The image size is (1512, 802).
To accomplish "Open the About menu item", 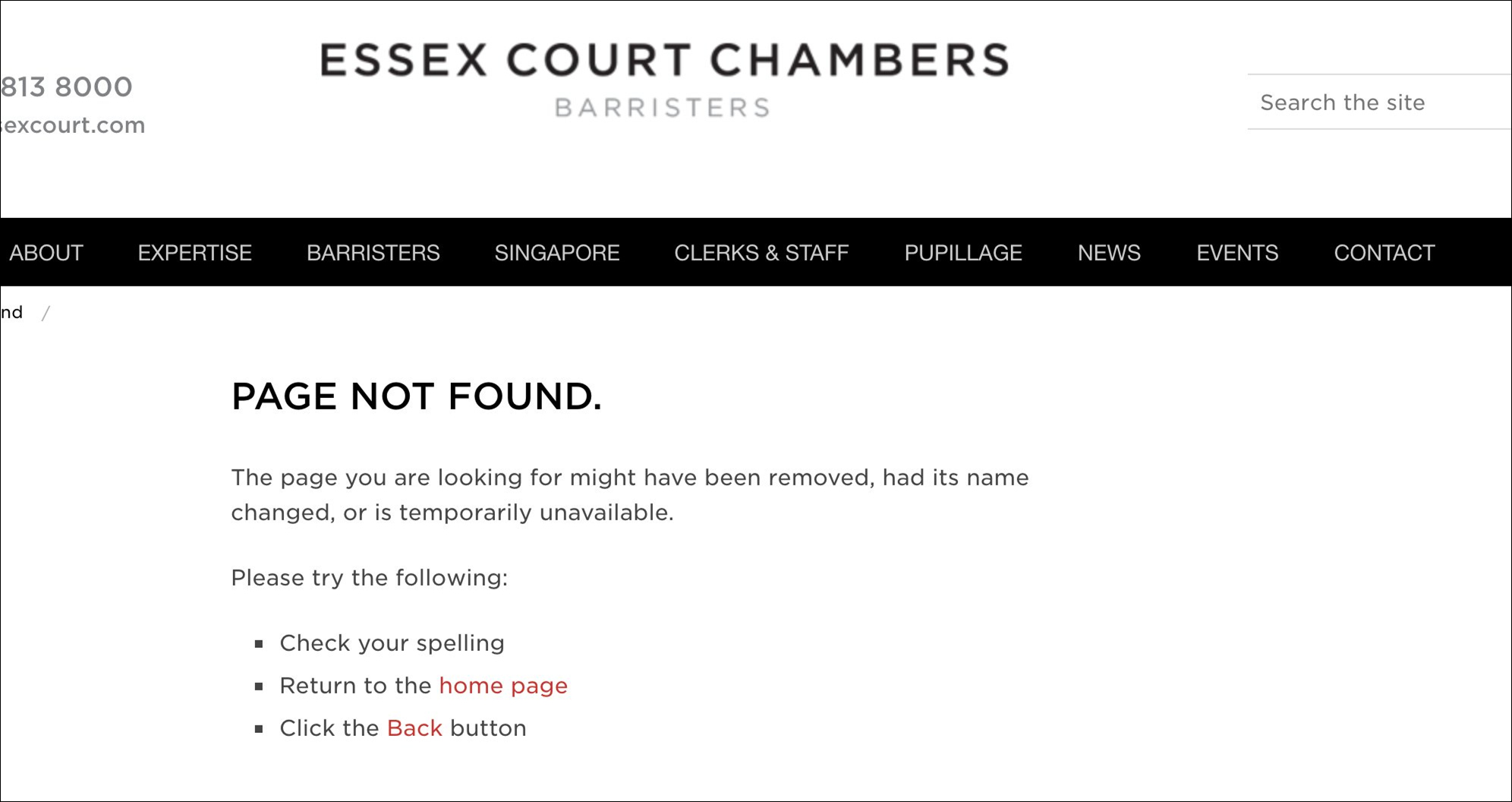I will point(46,253).
